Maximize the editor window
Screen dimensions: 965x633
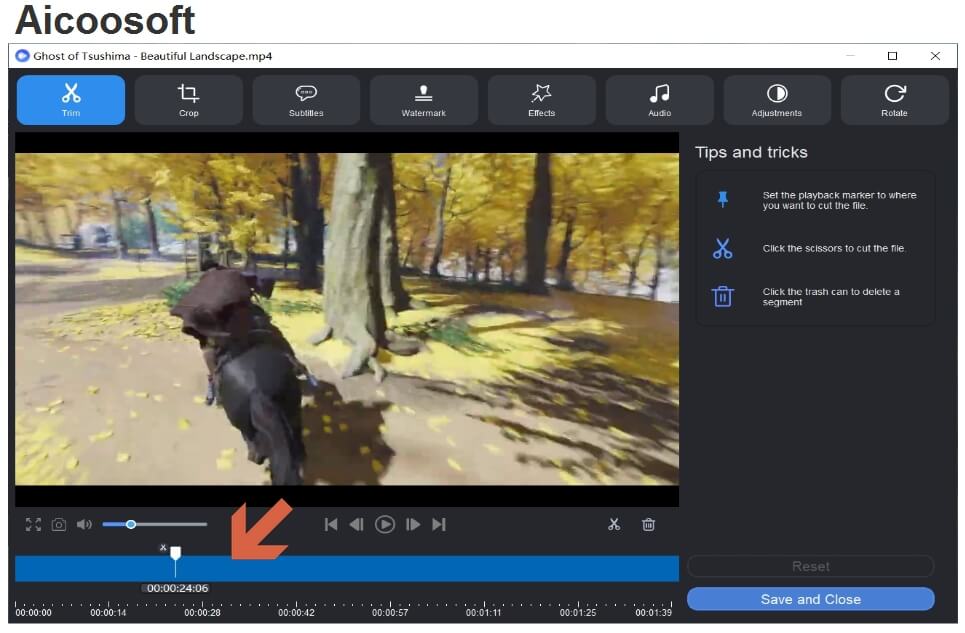pos(892,56)
